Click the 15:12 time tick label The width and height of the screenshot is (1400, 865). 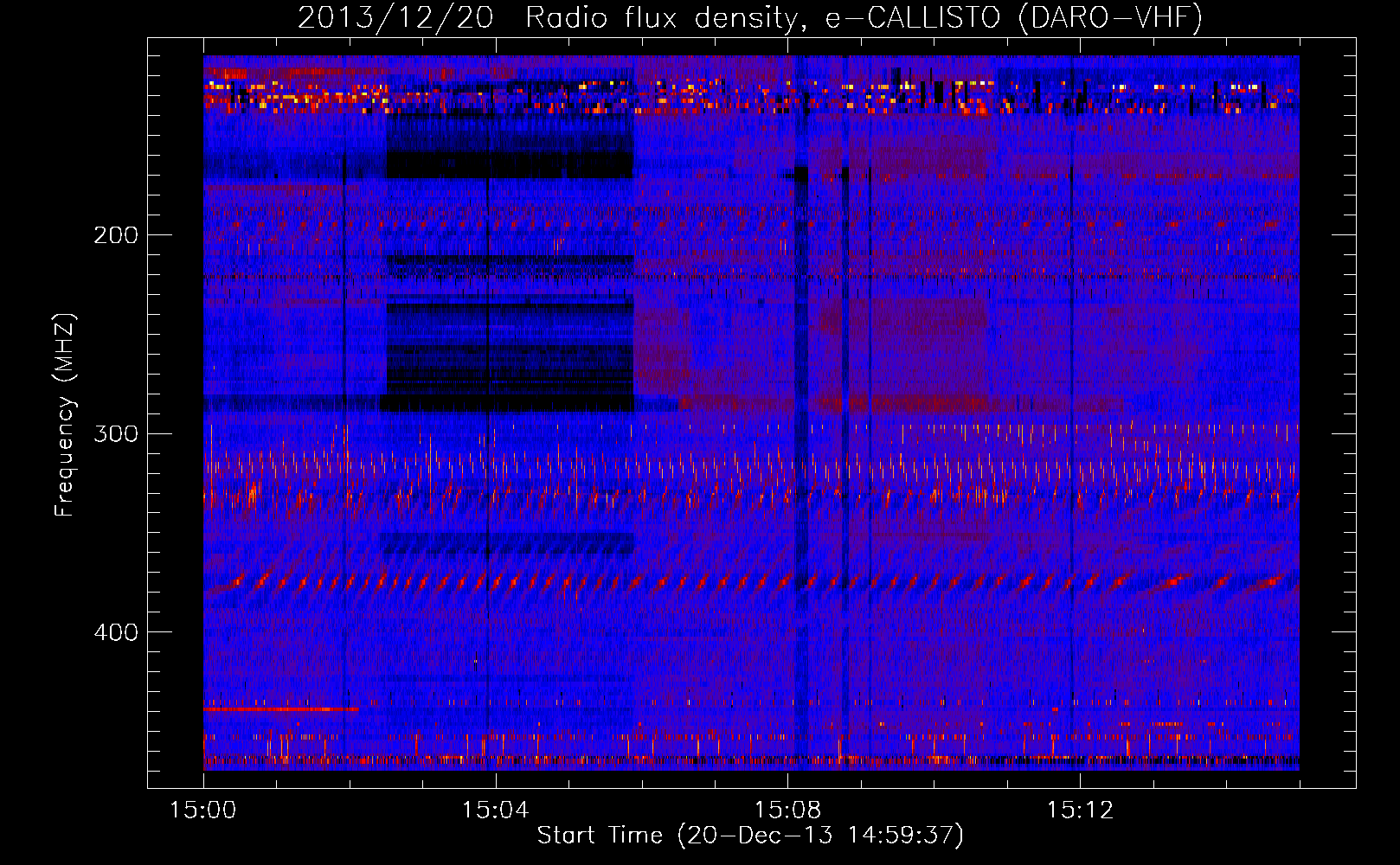[1080, 811]
